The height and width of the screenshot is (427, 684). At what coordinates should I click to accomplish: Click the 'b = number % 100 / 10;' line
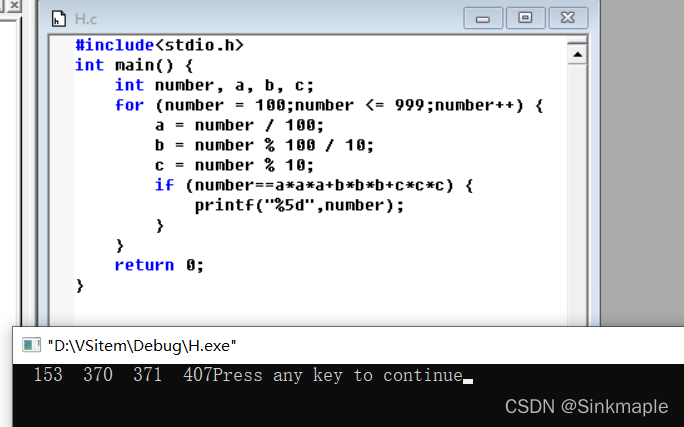pyautogui.click(x=264, y=145)
